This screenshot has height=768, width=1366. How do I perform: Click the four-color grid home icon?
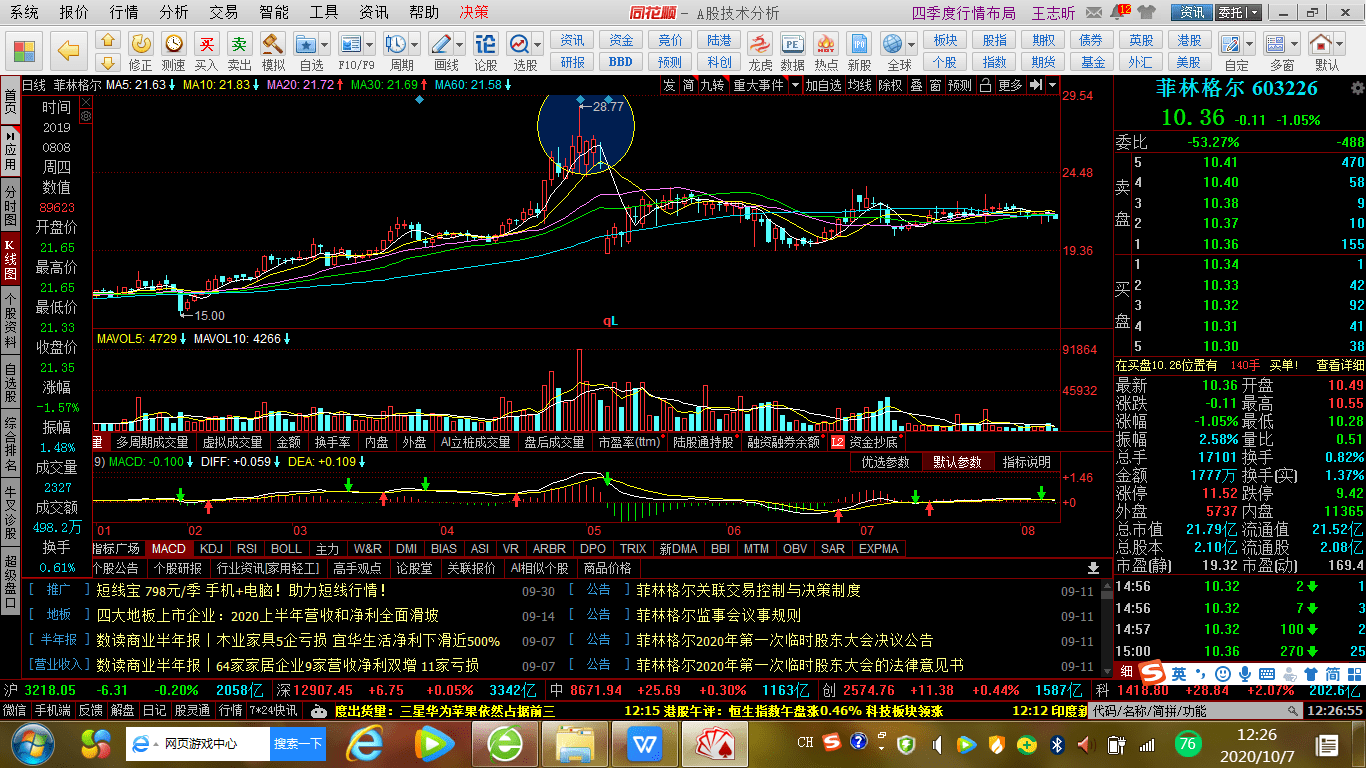25,50
